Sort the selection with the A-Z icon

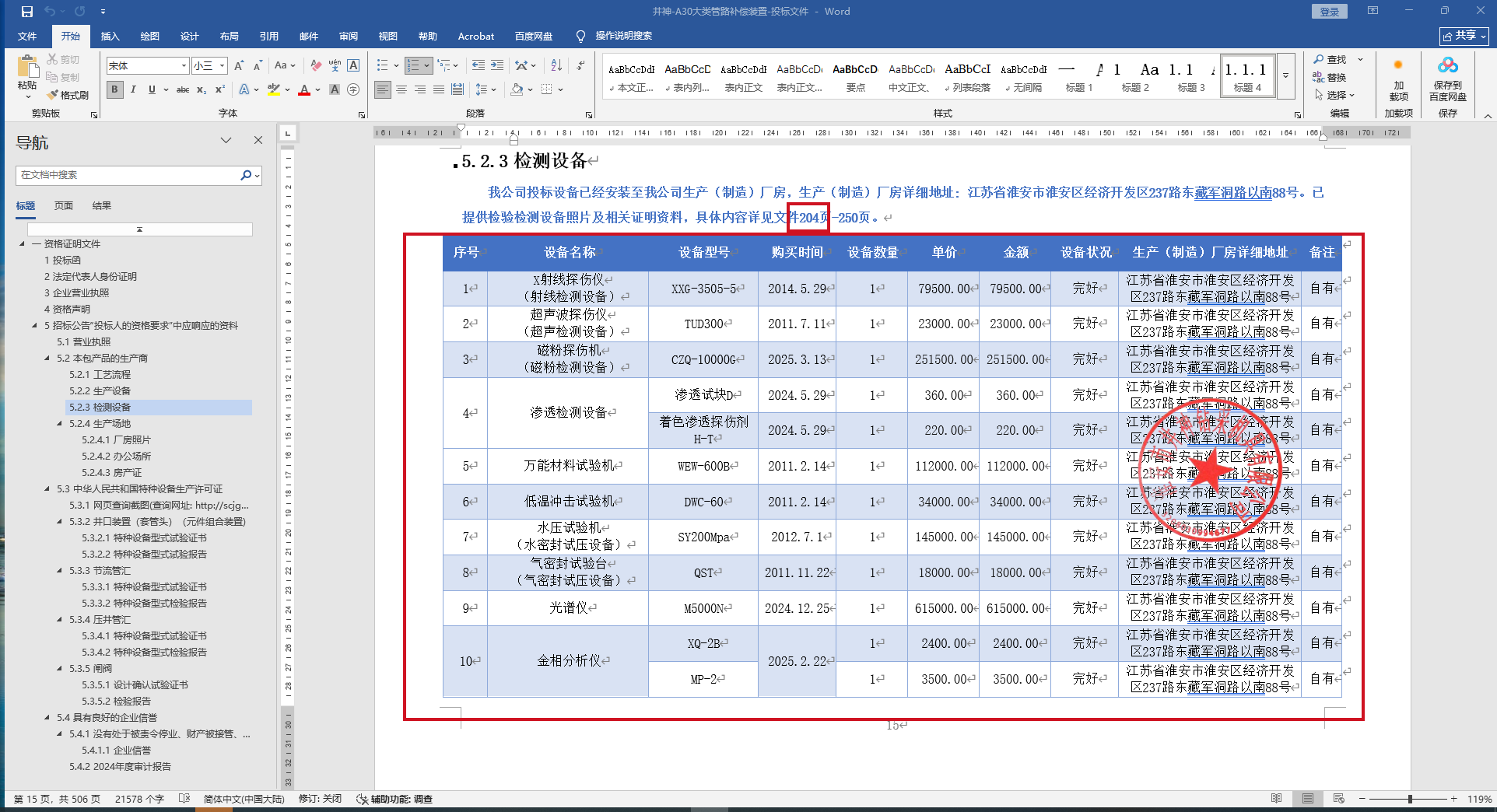[556, 66]
